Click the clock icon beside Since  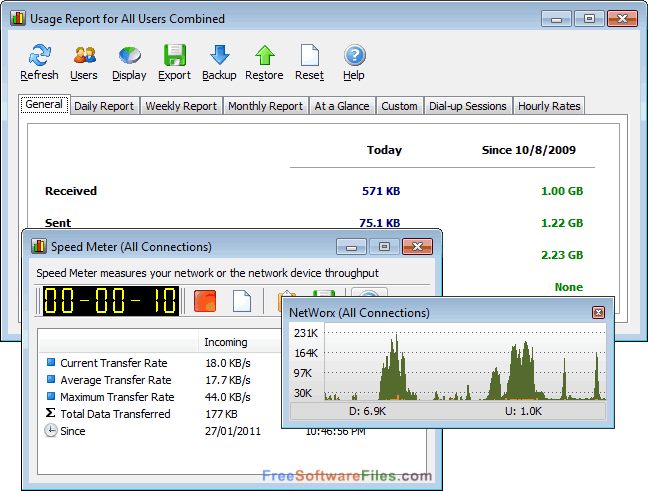pos(50,431)
